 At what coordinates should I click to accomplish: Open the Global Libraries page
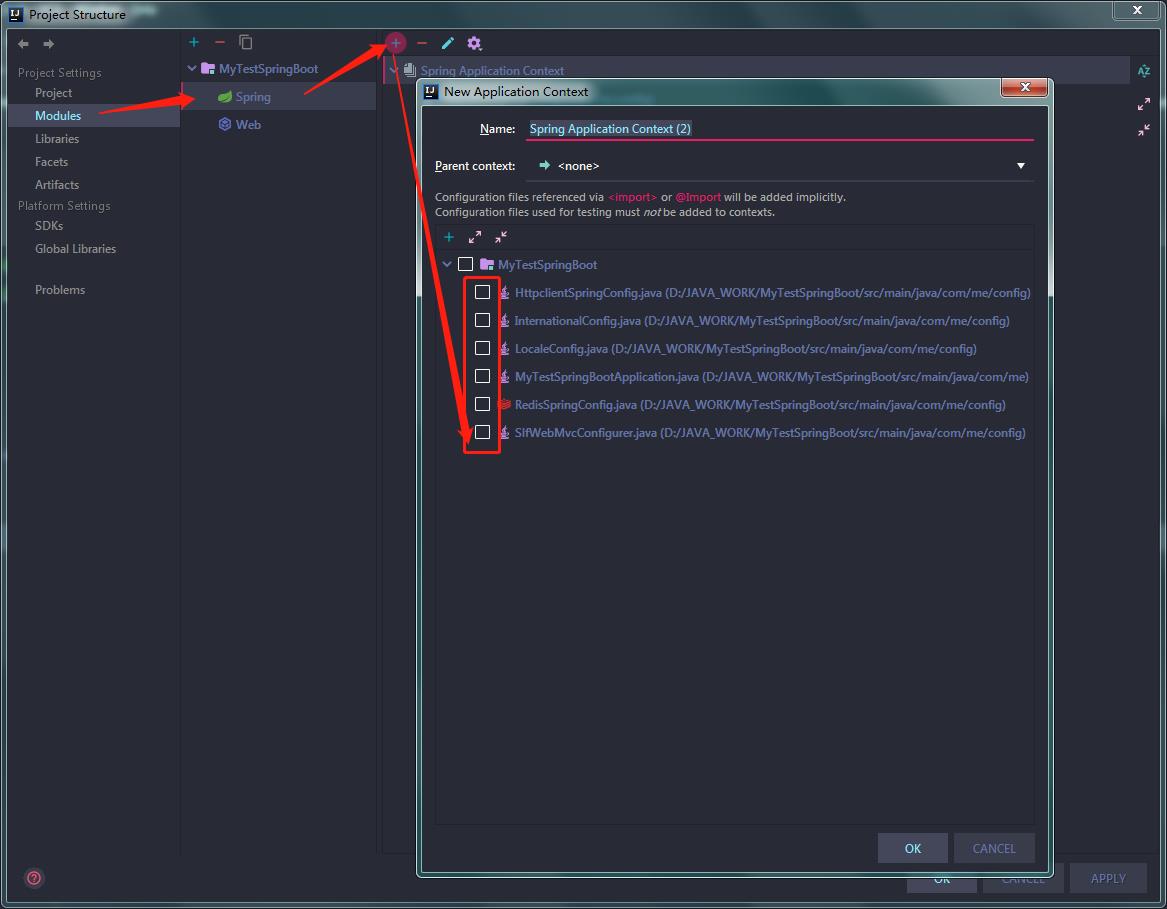point(75,249)
